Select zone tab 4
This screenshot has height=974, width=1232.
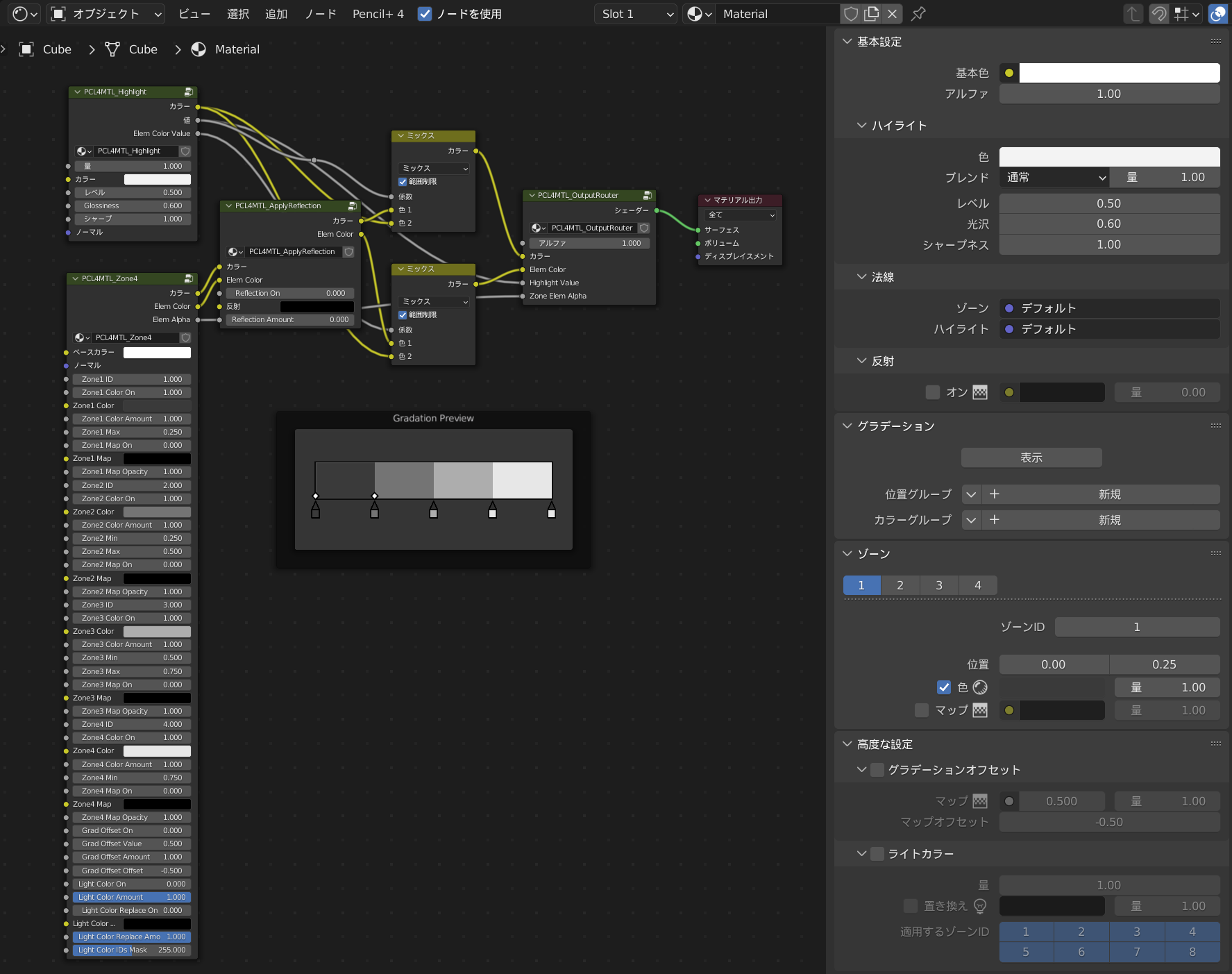point(978,585)
